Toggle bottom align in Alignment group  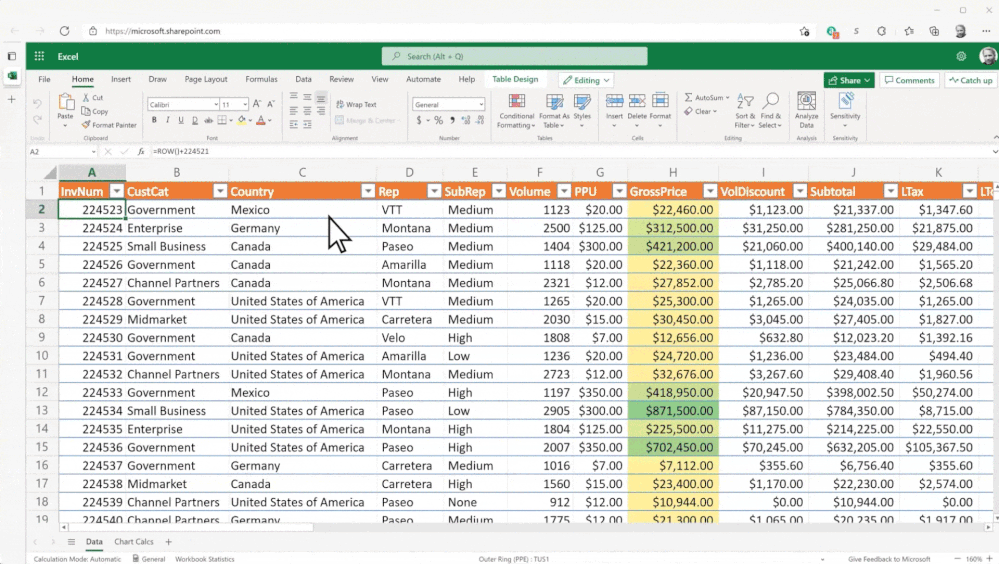(320, 98)
